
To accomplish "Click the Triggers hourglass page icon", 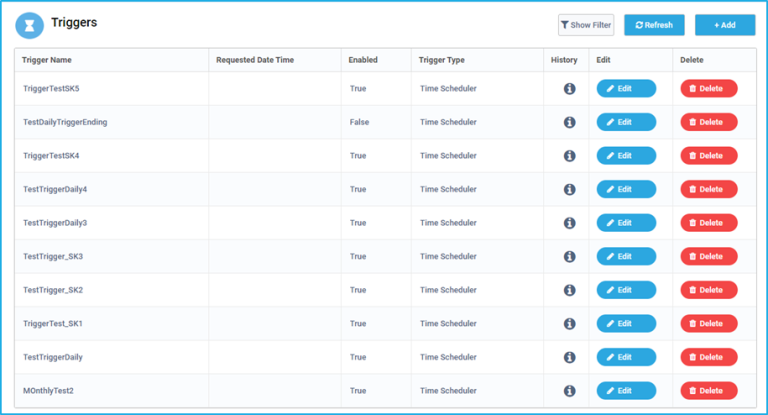I will click(30, 25).
